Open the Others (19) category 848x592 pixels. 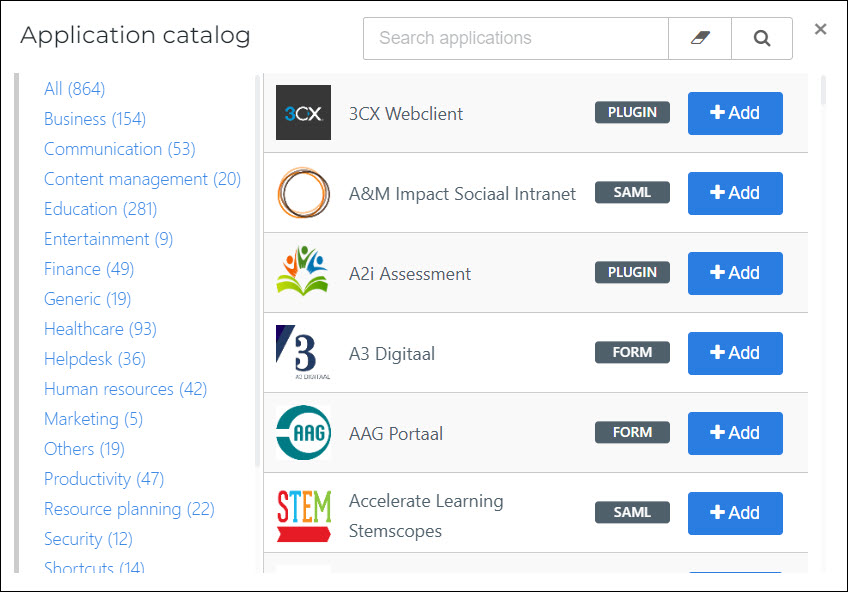[x=84, y=449]
